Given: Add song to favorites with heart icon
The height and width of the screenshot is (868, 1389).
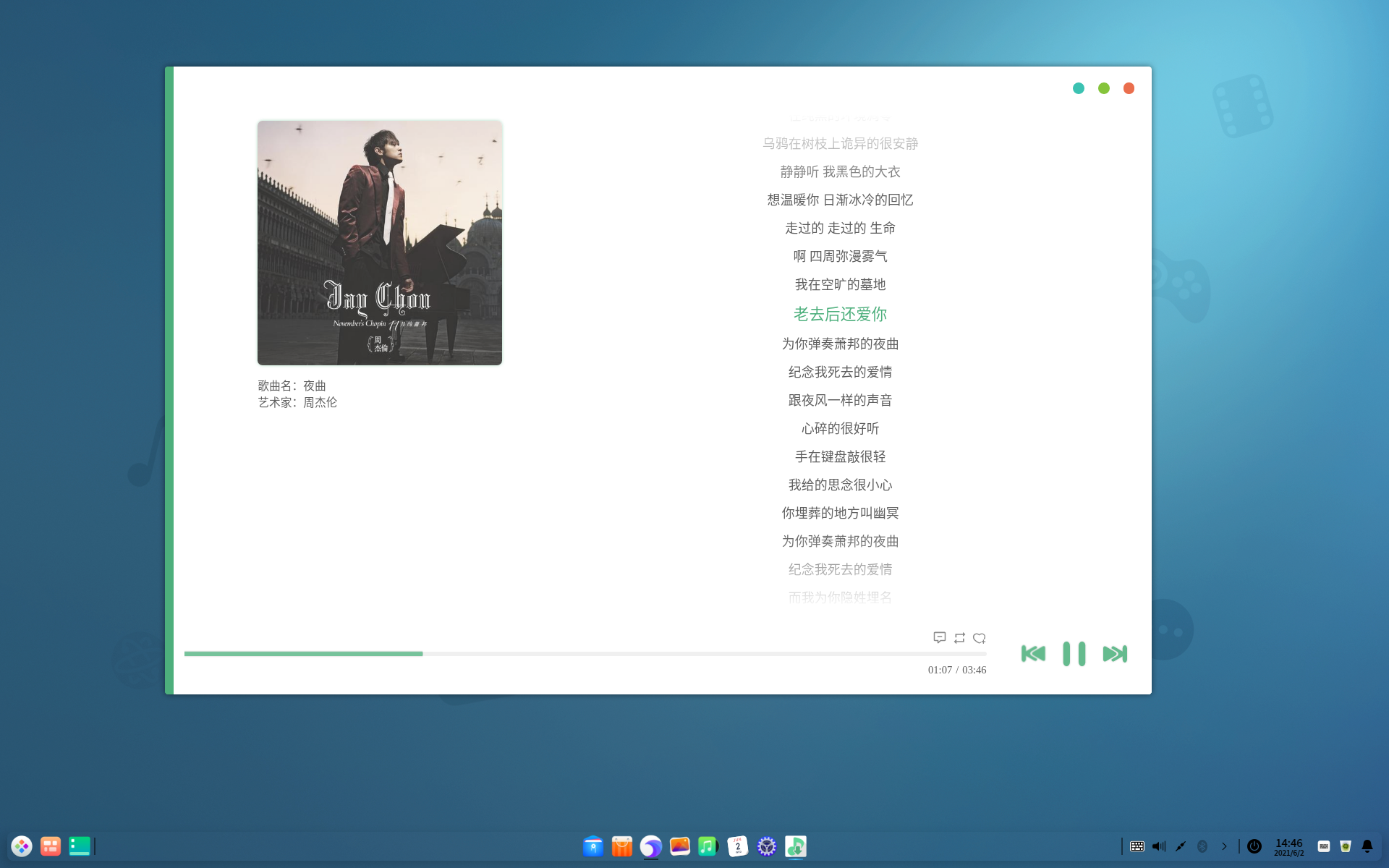Looking at the screenshot, I should click(x=980, y=637).
